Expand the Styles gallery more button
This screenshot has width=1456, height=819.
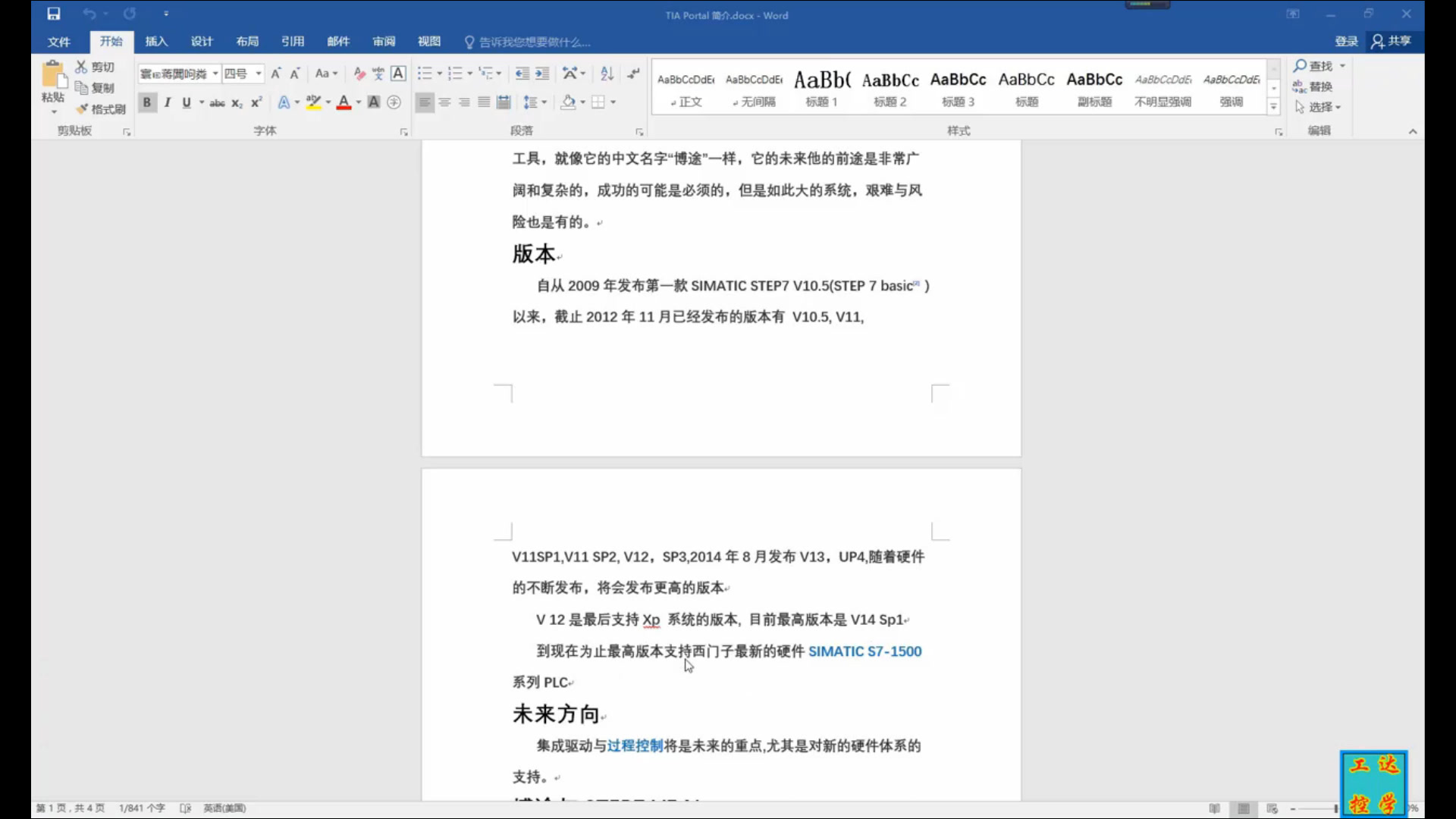click(1274, 107)
